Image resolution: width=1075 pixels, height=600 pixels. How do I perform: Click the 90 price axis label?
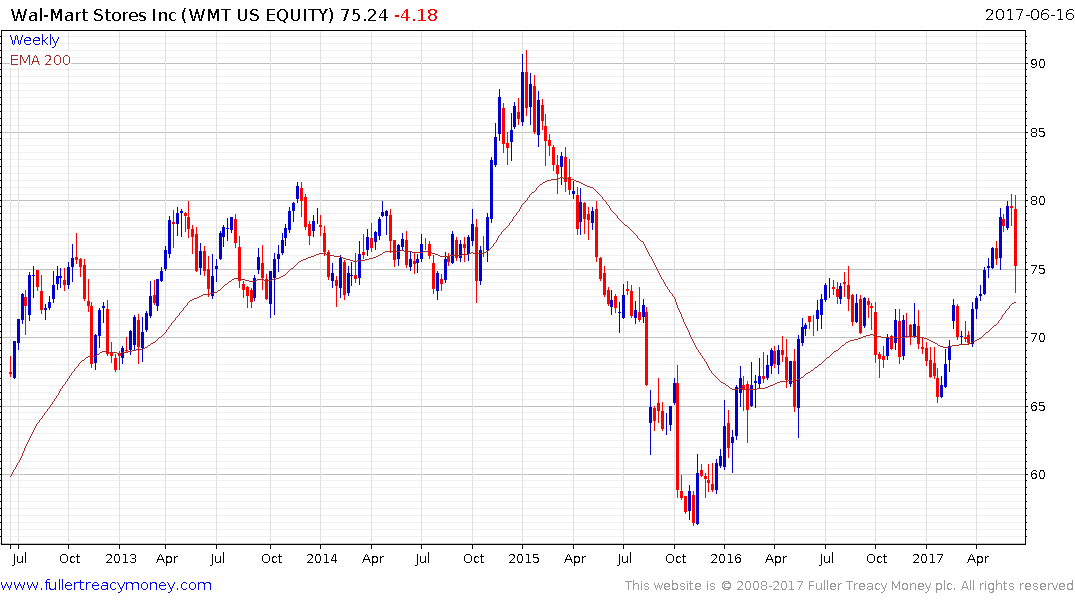coord(1037,64)
